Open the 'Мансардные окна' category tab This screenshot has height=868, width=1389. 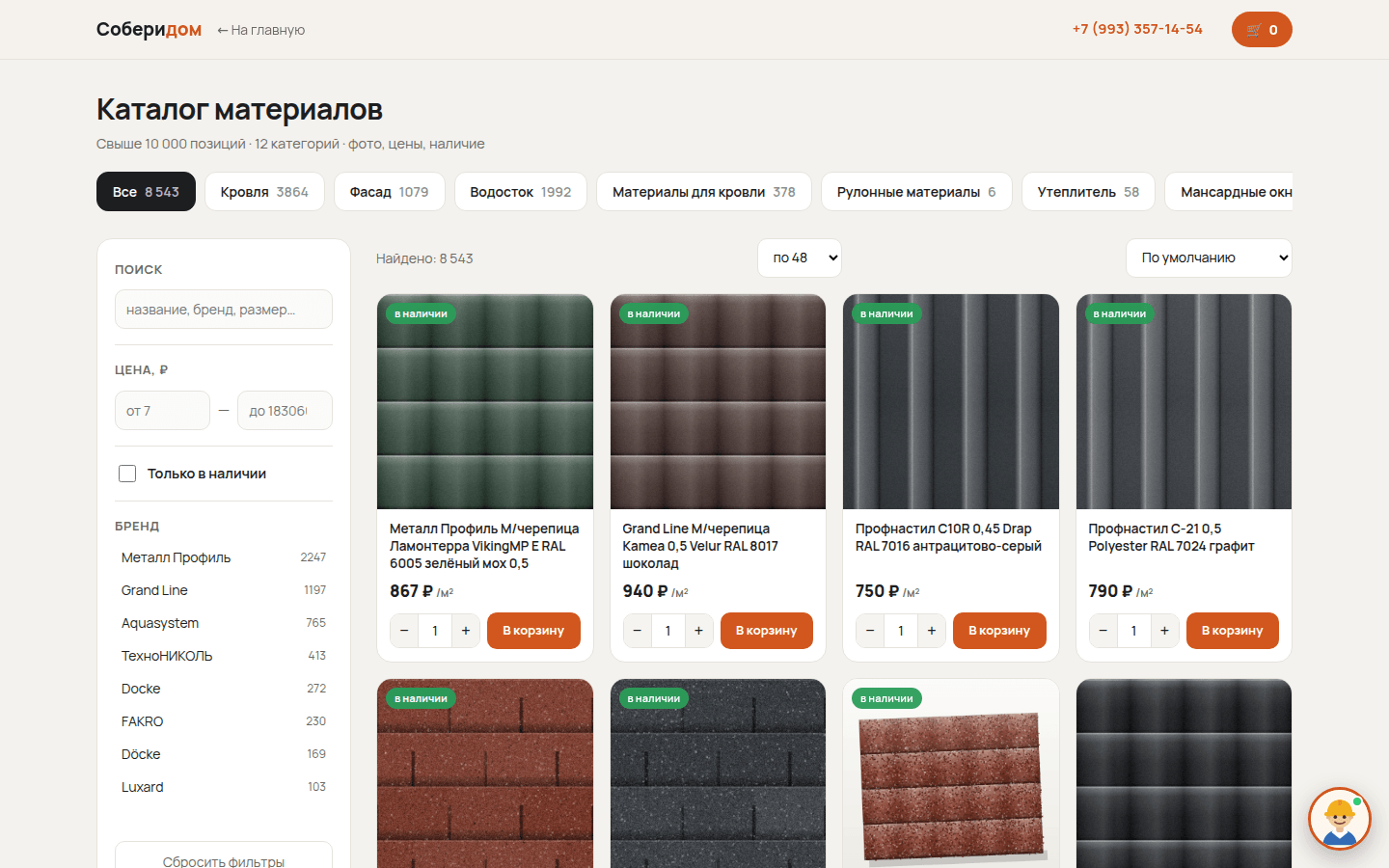click(1229, 191)
